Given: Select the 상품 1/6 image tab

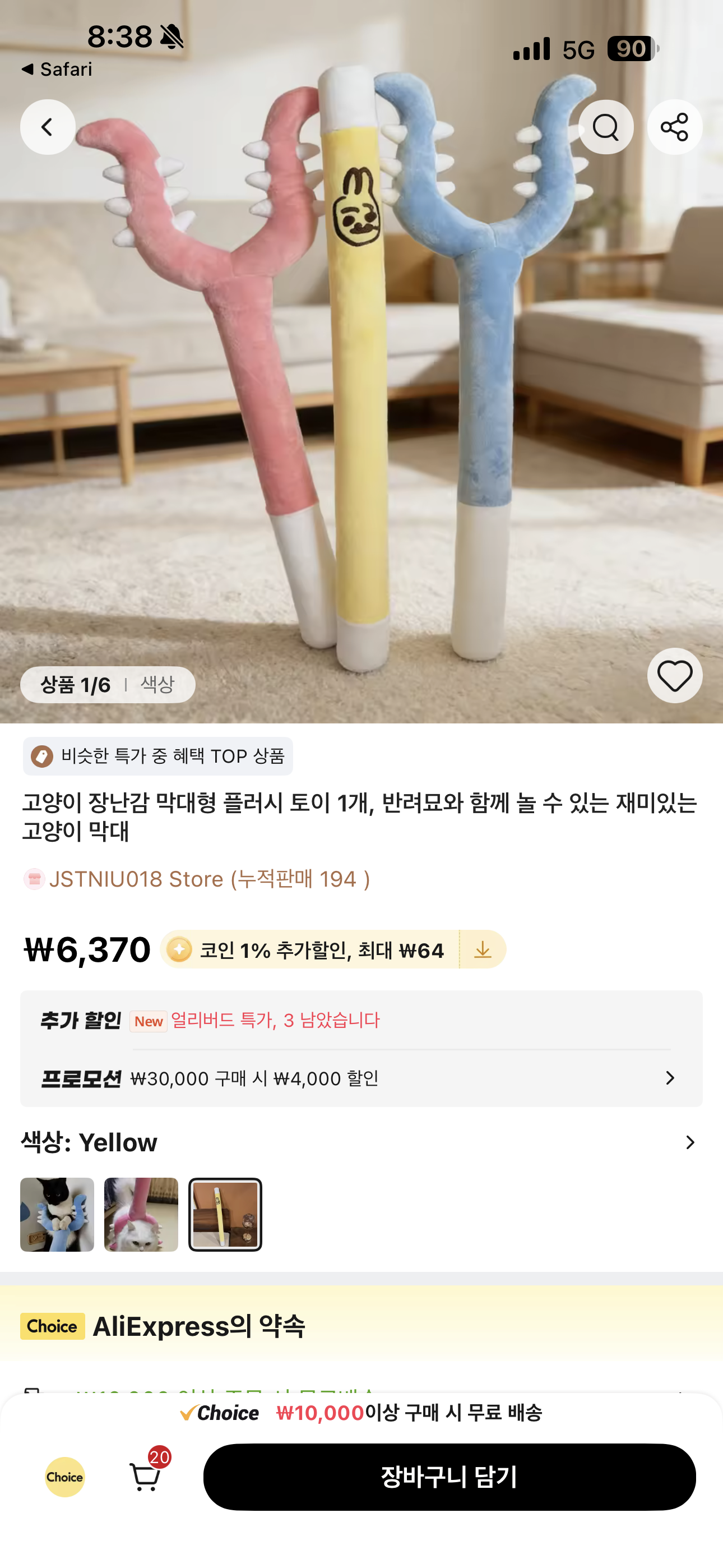Looking at the screenshot, I should pos(76,685).
